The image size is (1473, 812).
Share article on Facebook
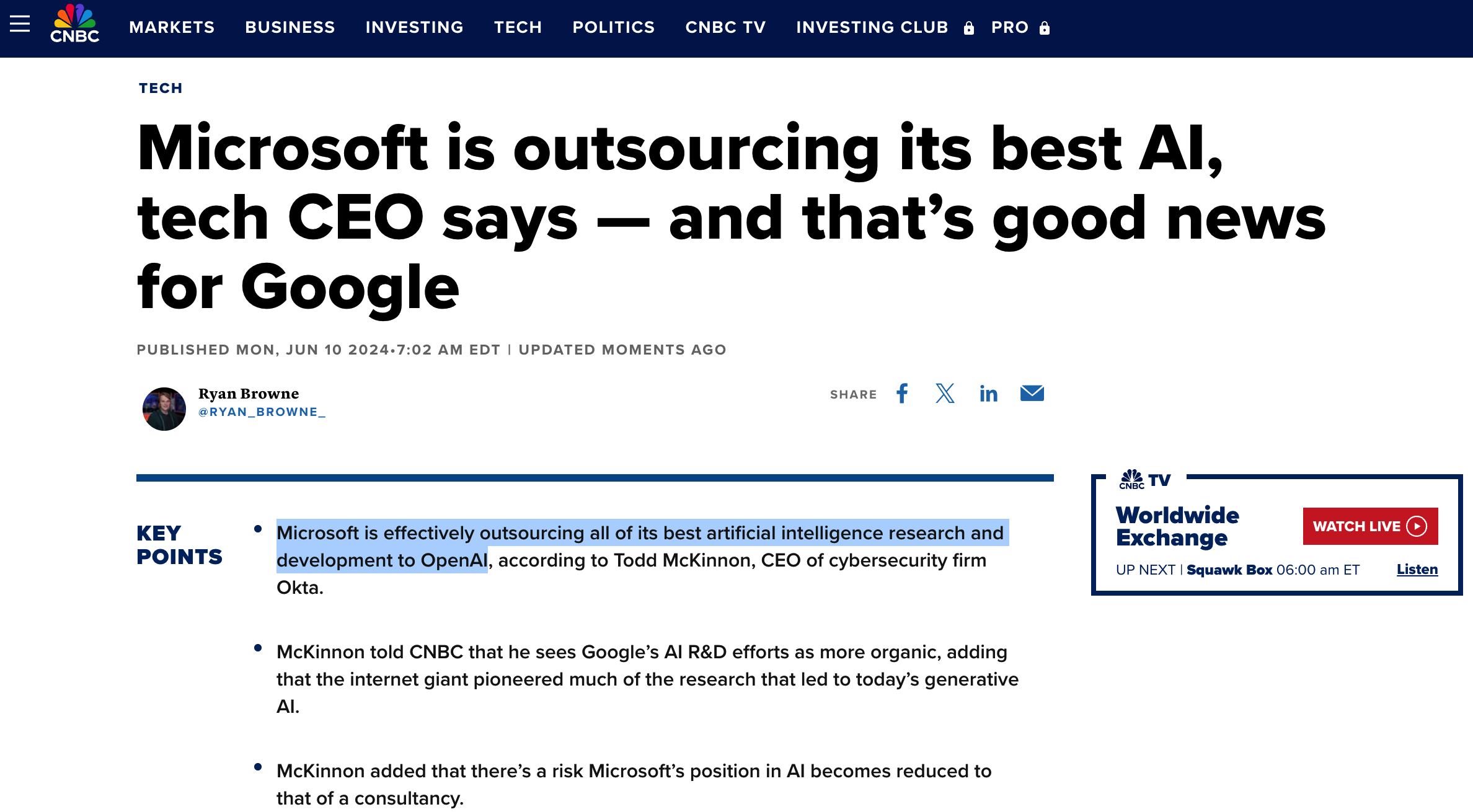[903, 394]
